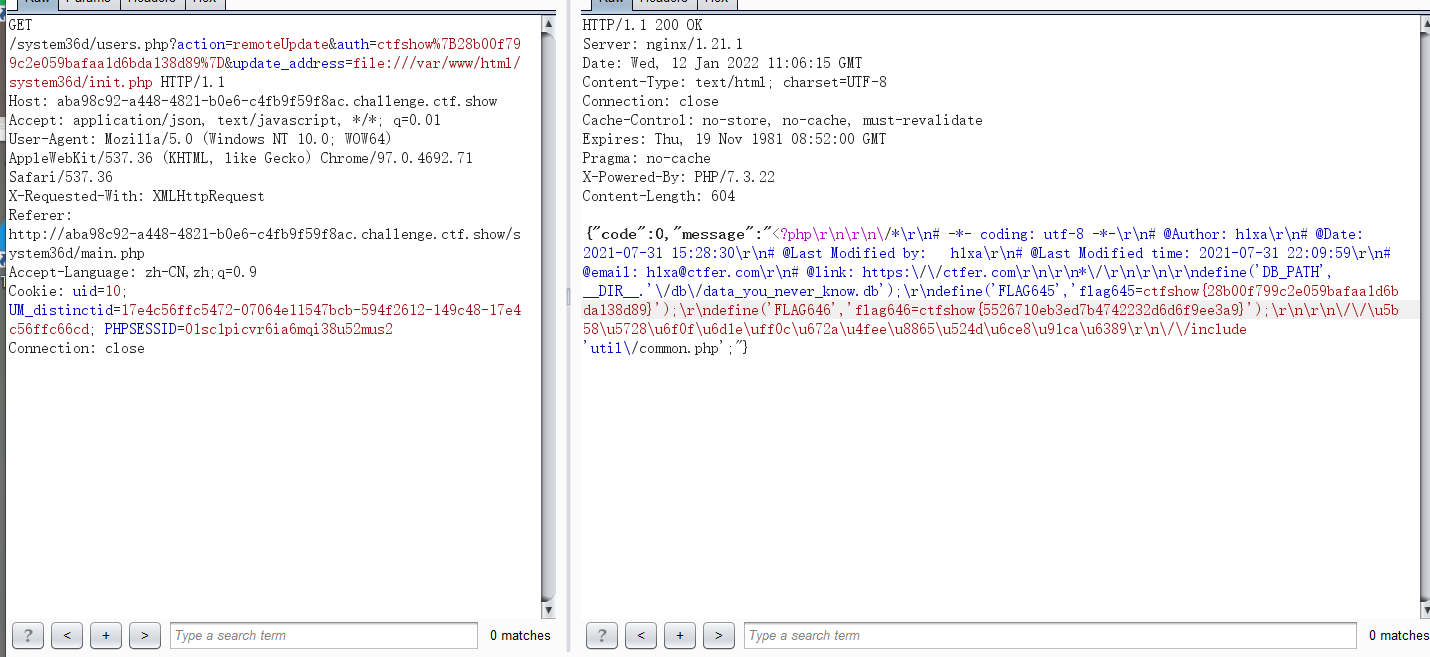Click the 'Referer:' header label line
Viewport: 1430px width, 657px height.
(x=41, y=215)
